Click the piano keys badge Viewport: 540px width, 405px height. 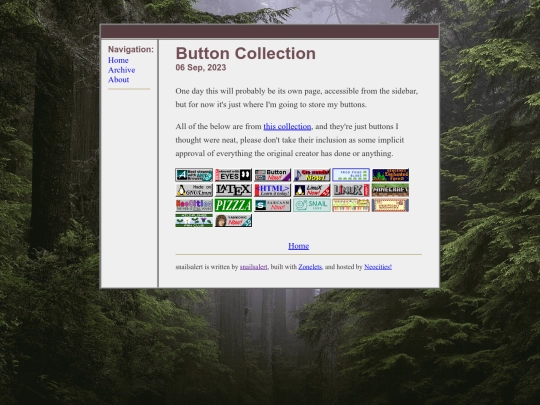[351, 205]
